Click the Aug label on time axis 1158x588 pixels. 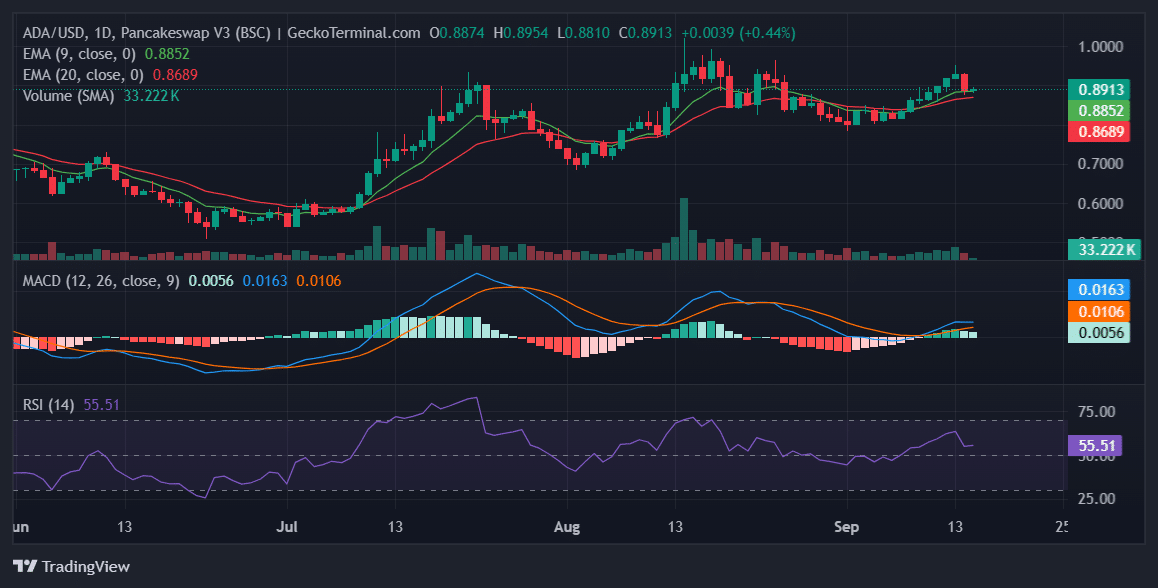point(567,527)
